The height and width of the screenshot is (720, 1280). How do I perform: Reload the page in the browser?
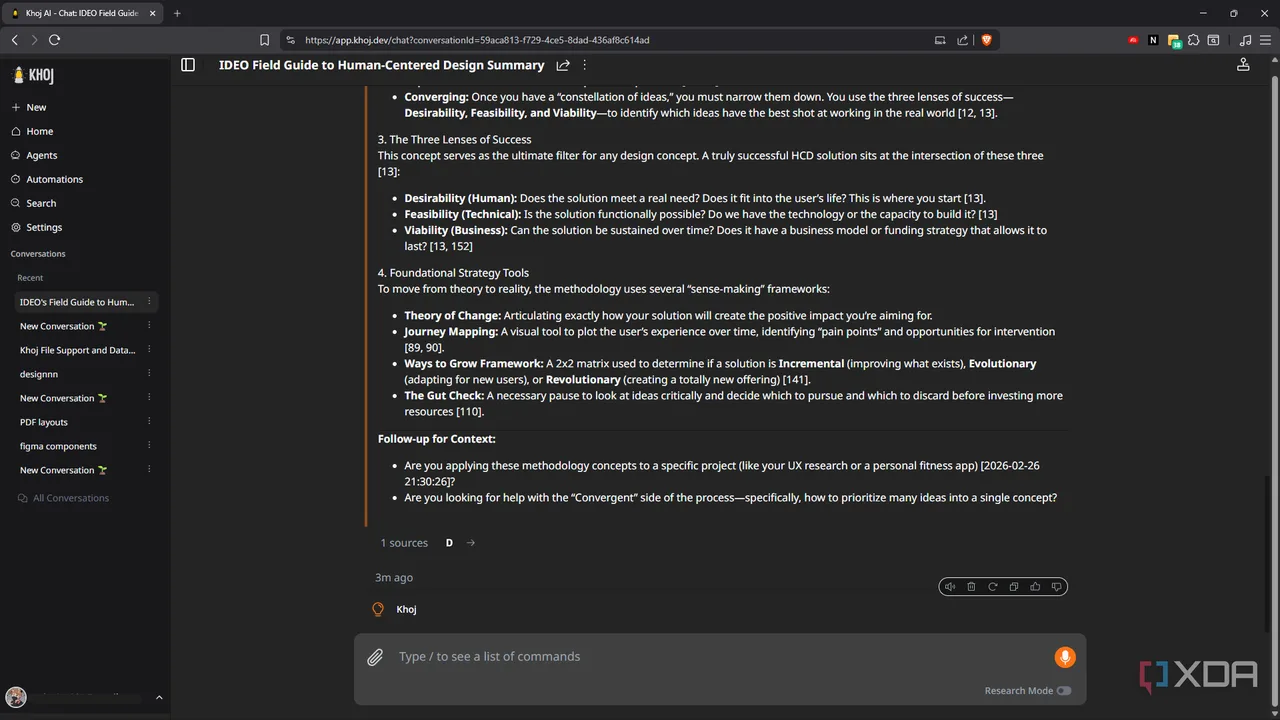(54, 40)
